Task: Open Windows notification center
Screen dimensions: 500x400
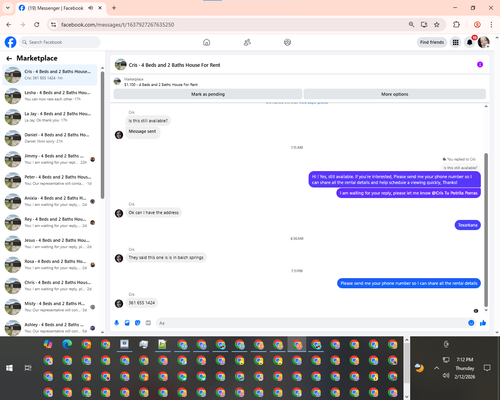Action: point(487,368)
